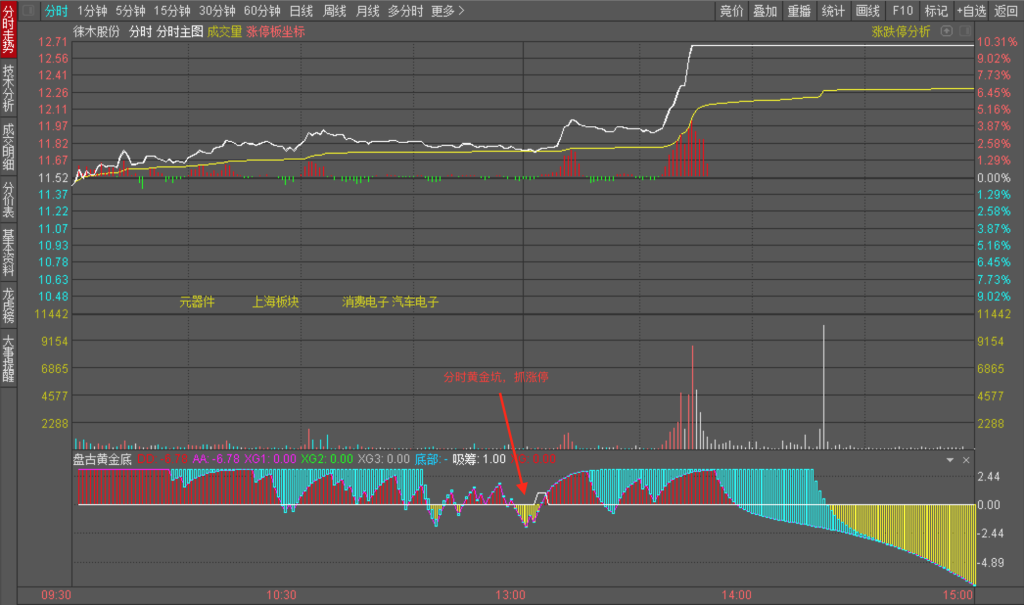Image resolution: width=1024 pixels, height=605 pixels.
Task: Click the 竞价 button
Action: point(732,11)
